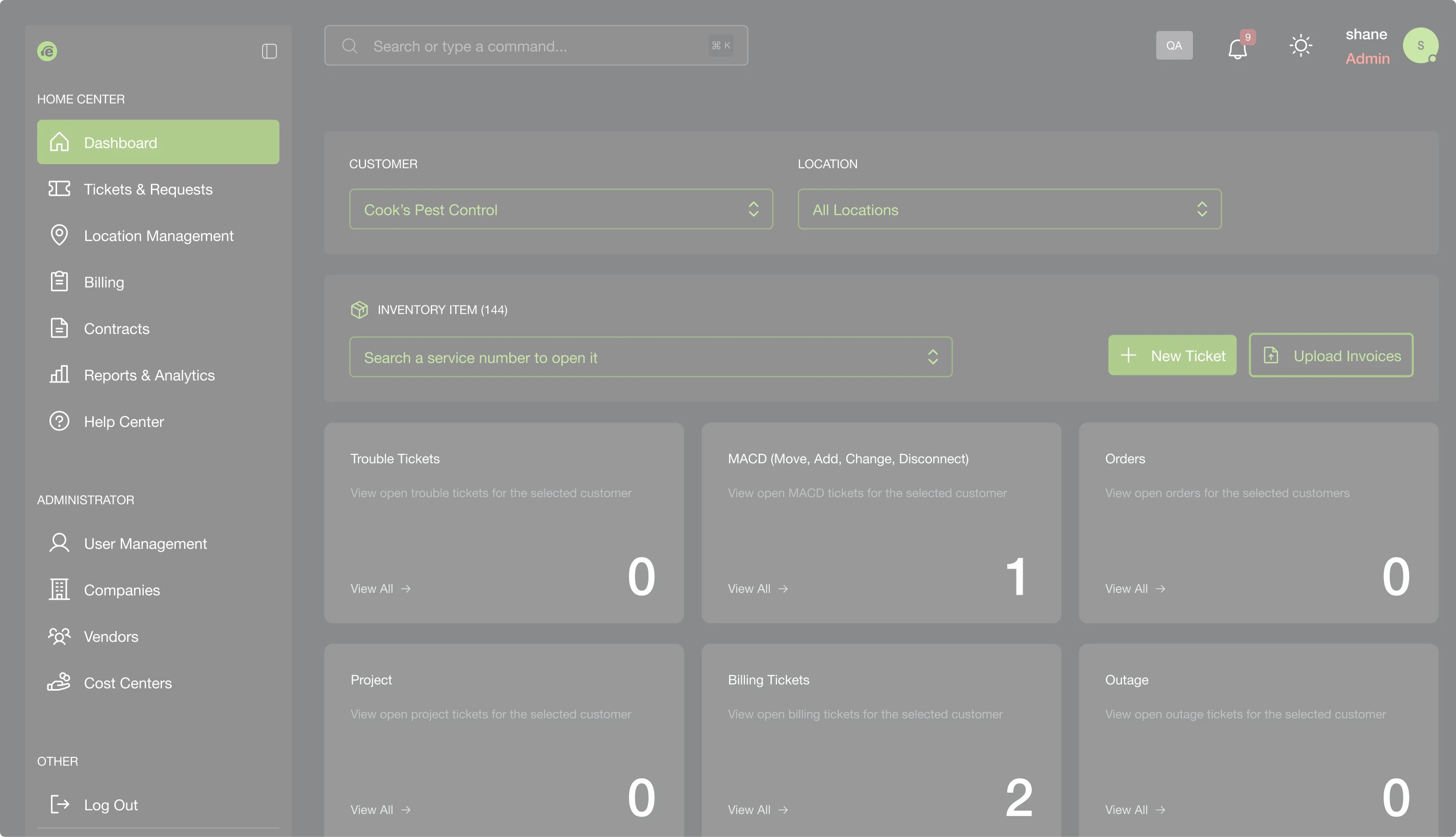Focus the Search or type a command field
Image resolution: width=1456 pixels, height=837 pixels.
(x=536, y=45)
